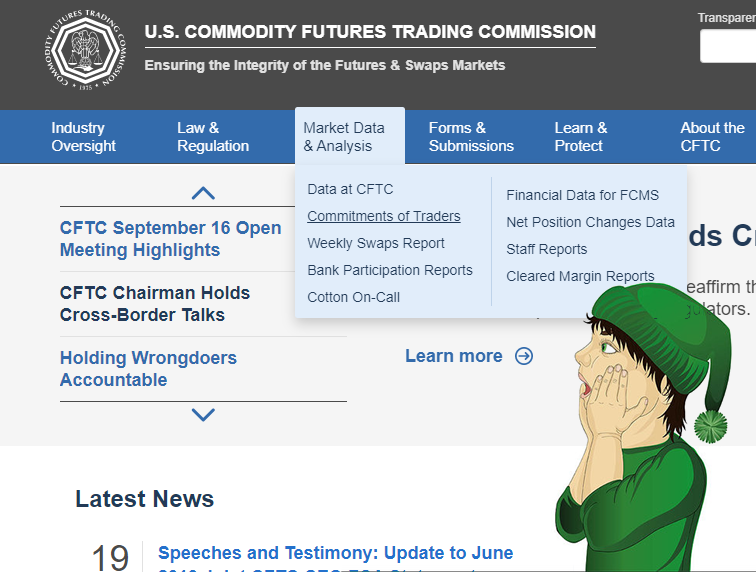This screenshot has width=756, height=572.
Task: Click the CFTC seal logo
Action: coord(86,50)
